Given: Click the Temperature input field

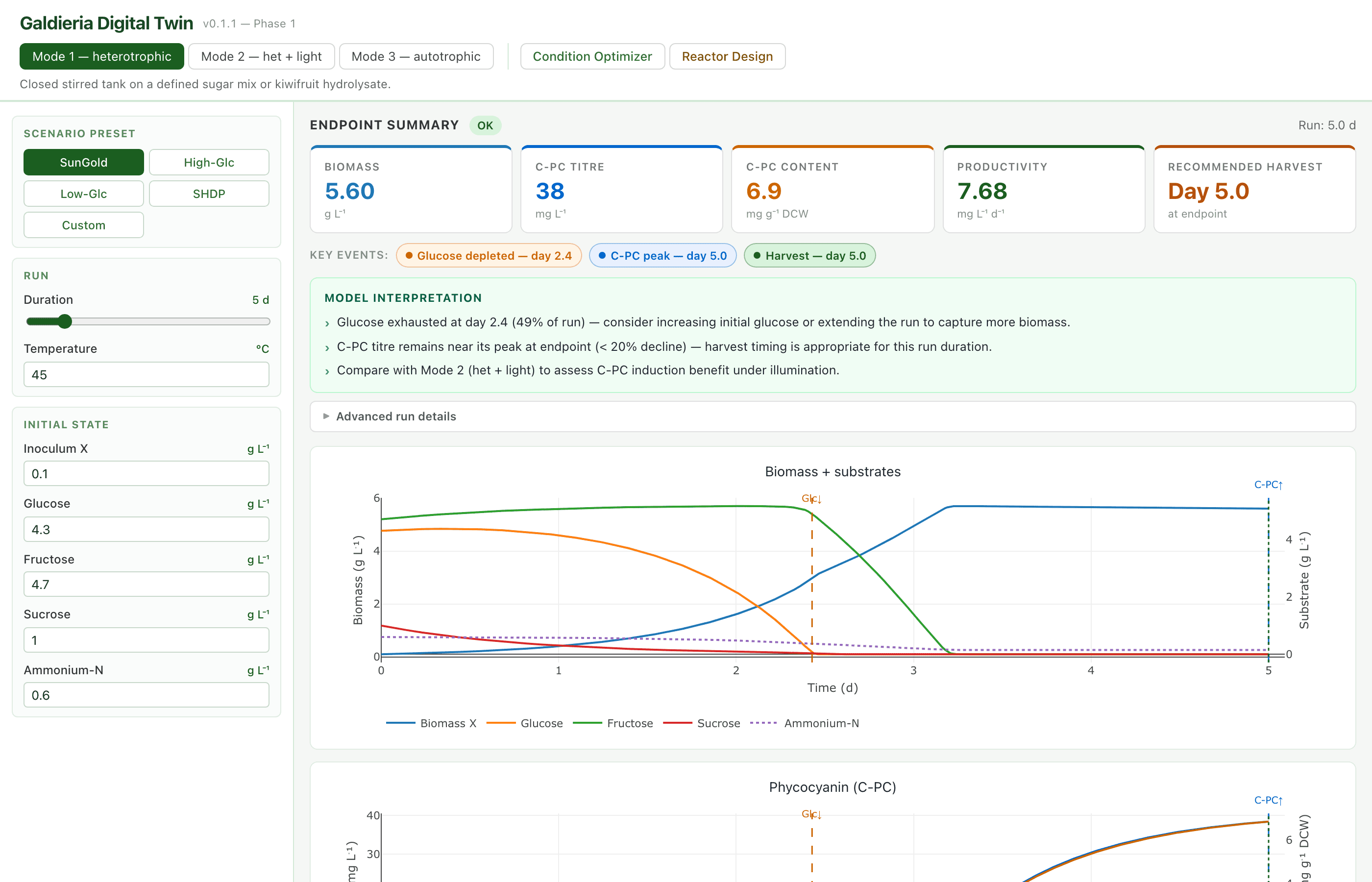Looking at the screenshot, I should [x=147, y=374].
